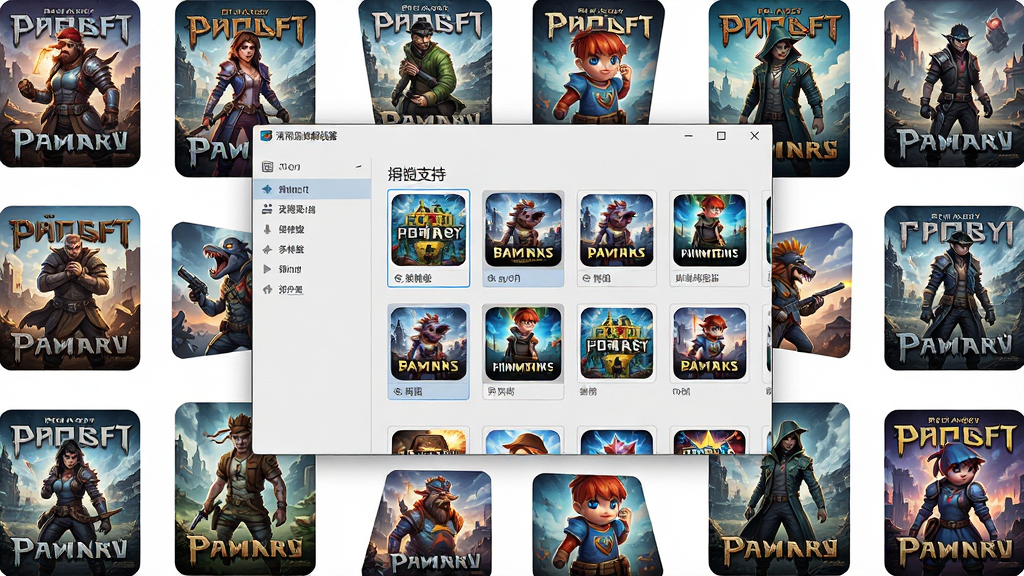Select the partially visible red crystal star thumbnail
Viewport: 1024px width, 576px height.
point(616,441)
